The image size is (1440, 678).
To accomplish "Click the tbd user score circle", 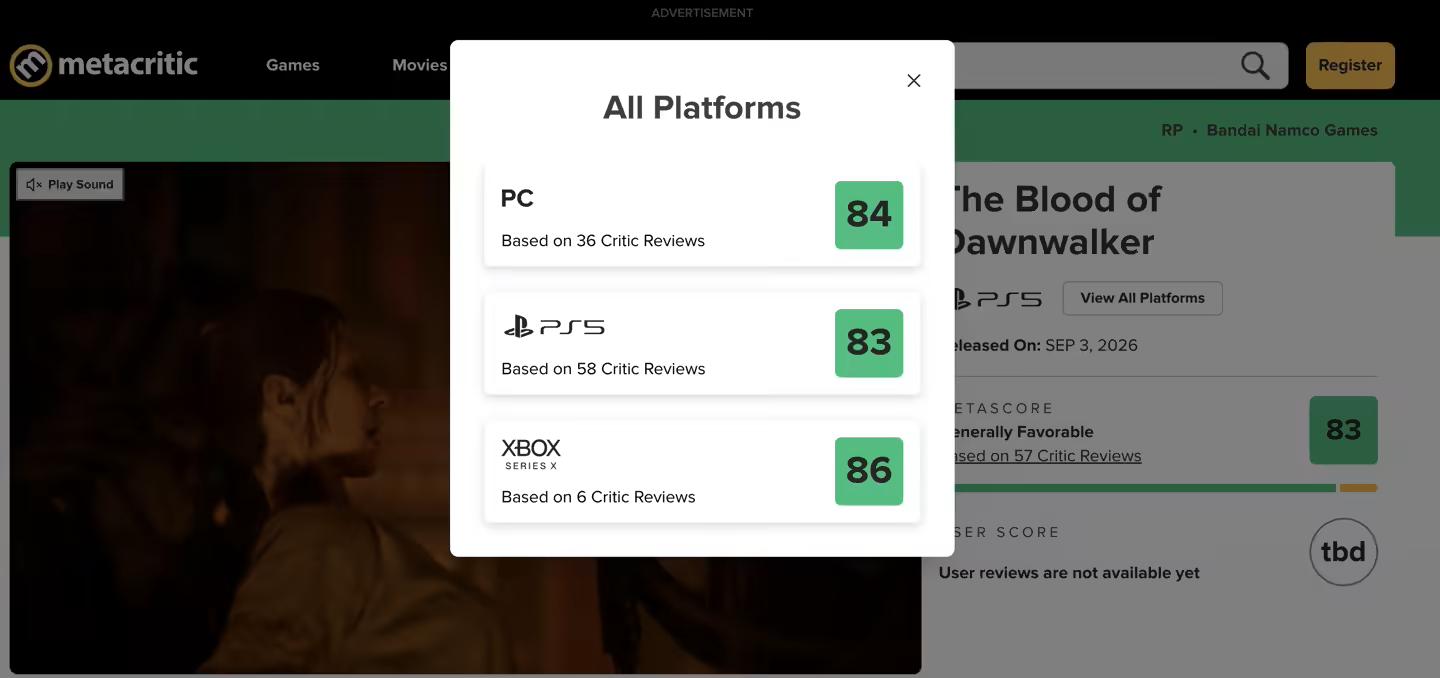I will [x=1343, y=551].
